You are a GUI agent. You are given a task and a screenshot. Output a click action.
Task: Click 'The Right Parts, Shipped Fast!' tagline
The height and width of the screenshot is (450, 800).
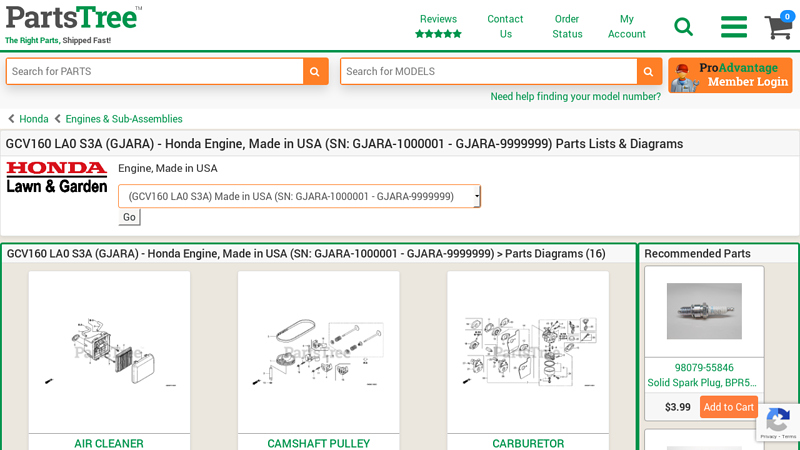(x=58, y=40)
